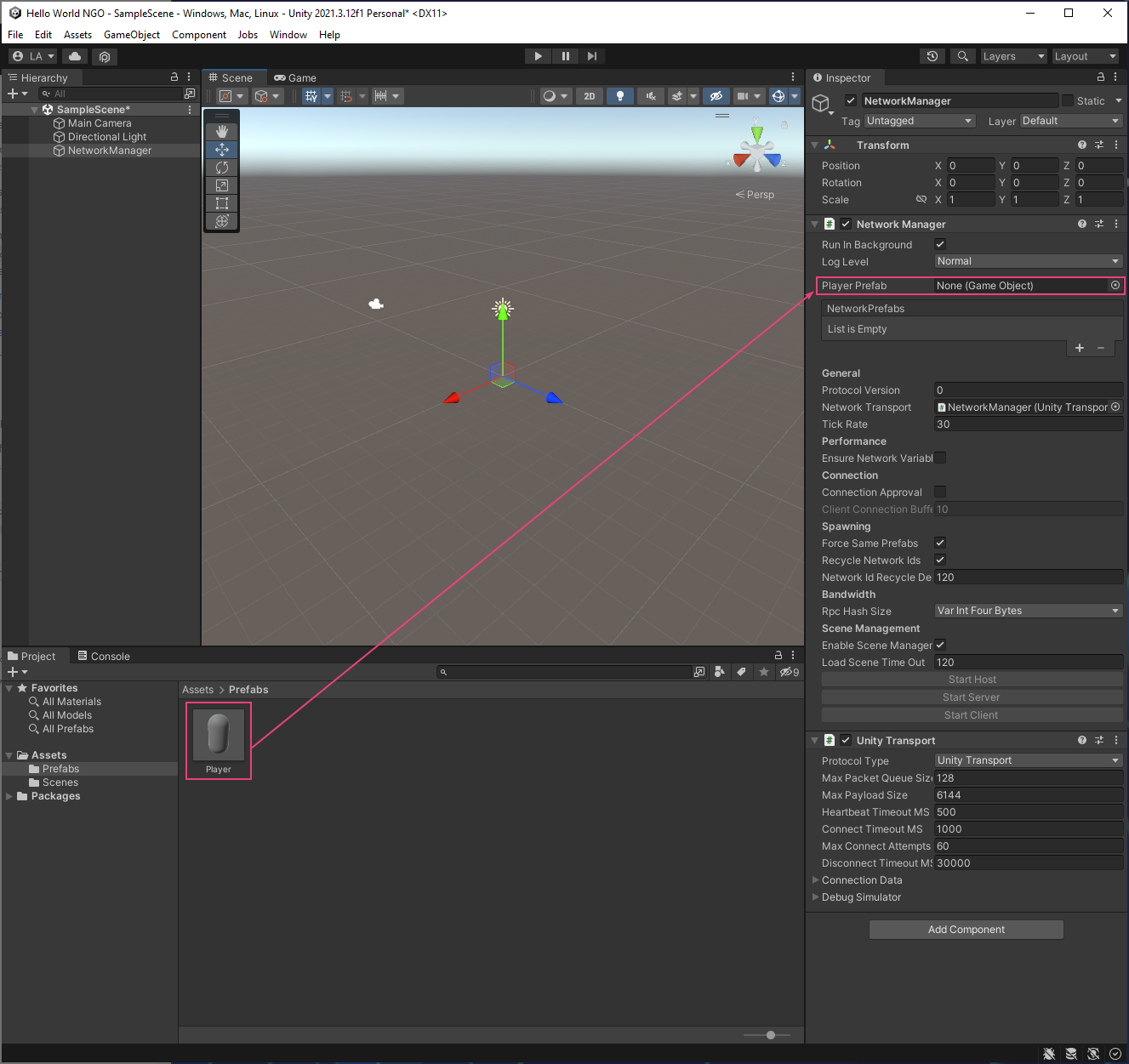
Task: Adjust the Project panel icon size slider
Action: [x=770, y=1035]
